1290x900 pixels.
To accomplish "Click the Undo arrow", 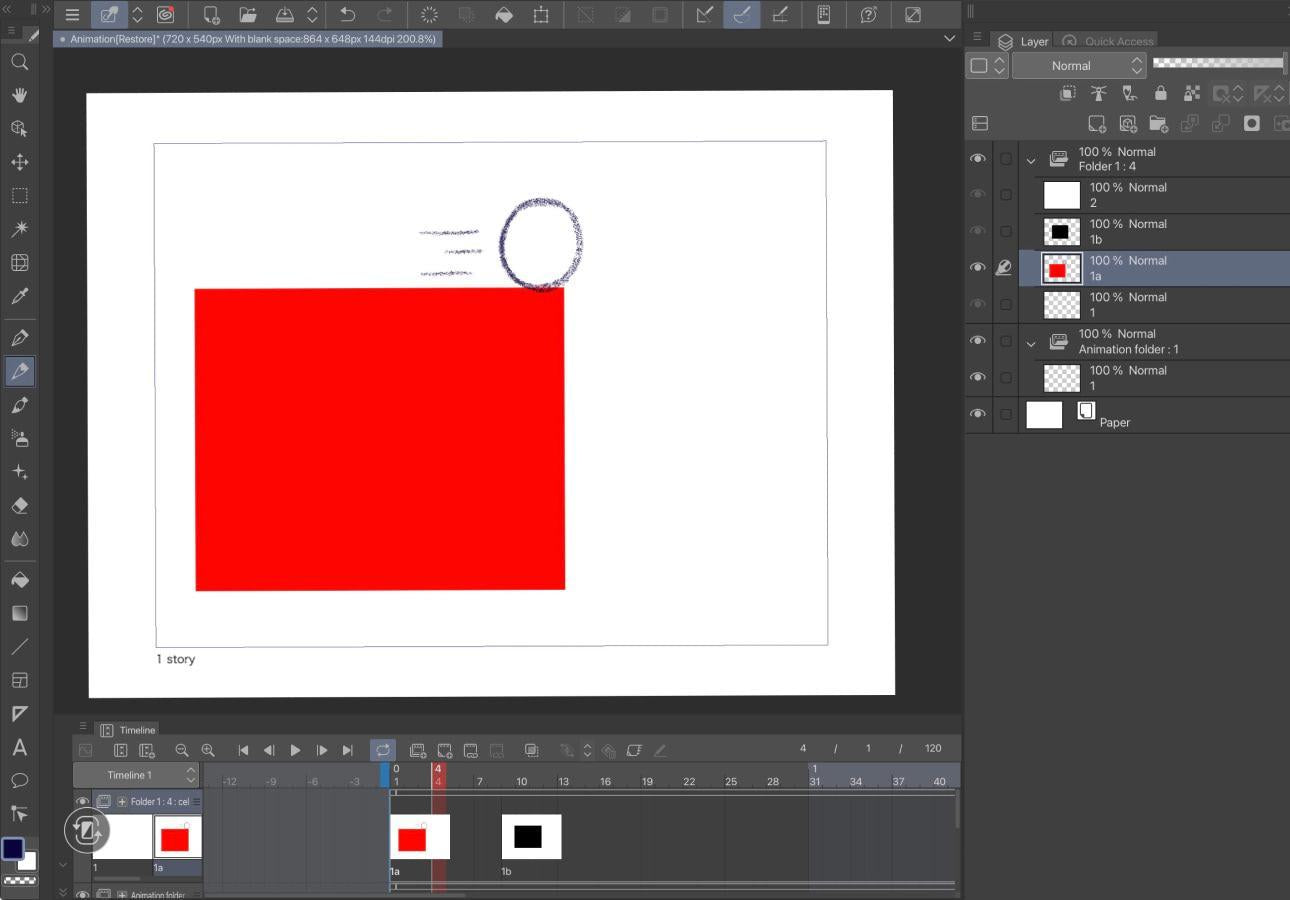I will pos(347,15).
